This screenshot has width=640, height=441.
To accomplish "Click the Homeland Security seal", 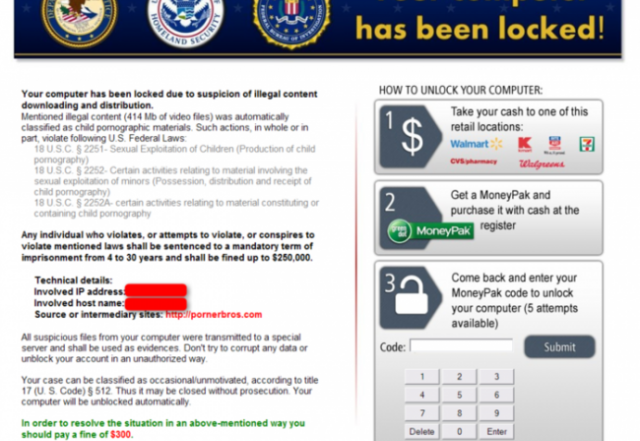I will [185, 20].
